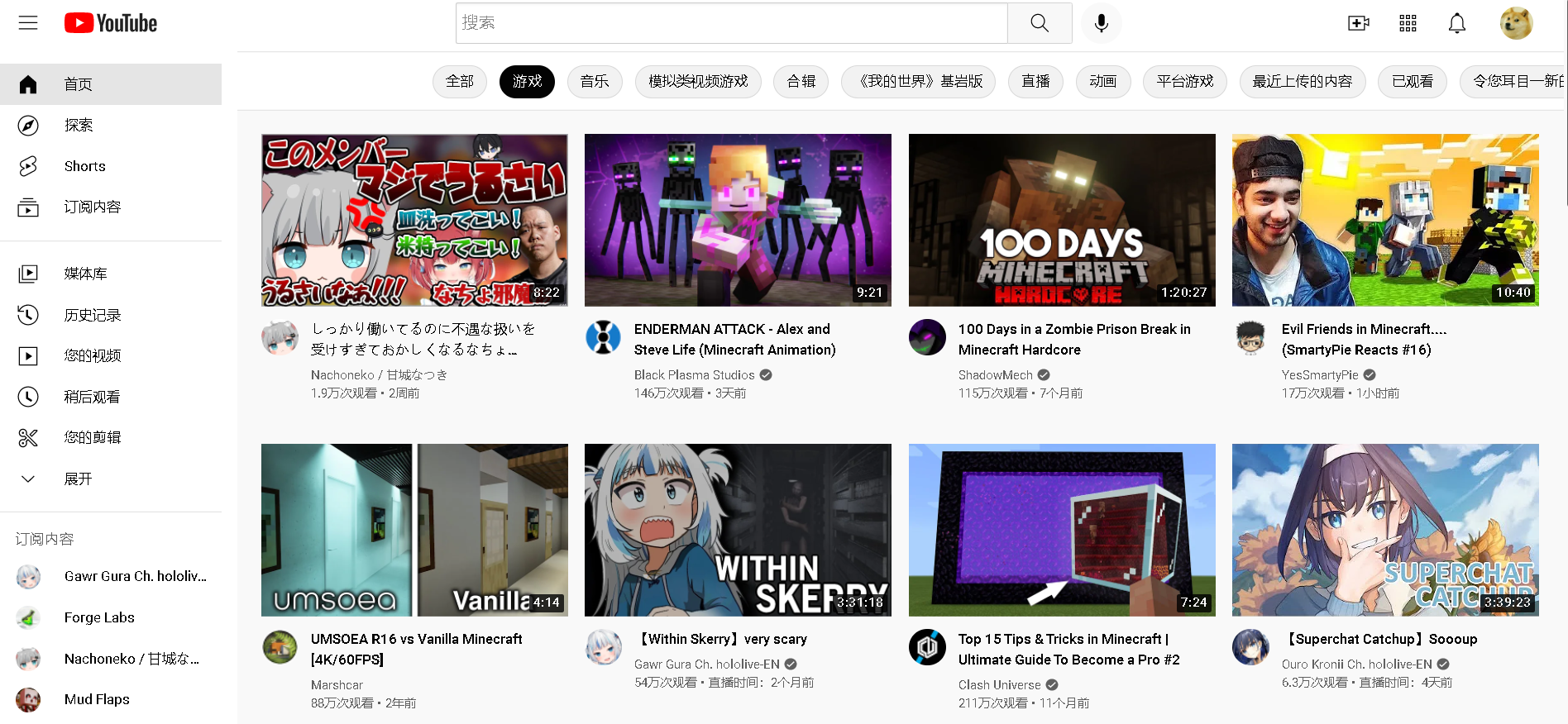Select the 模拟类视频游戏 chip
Viewport: 1568px width, 724px height.
[x=698, y=82]
